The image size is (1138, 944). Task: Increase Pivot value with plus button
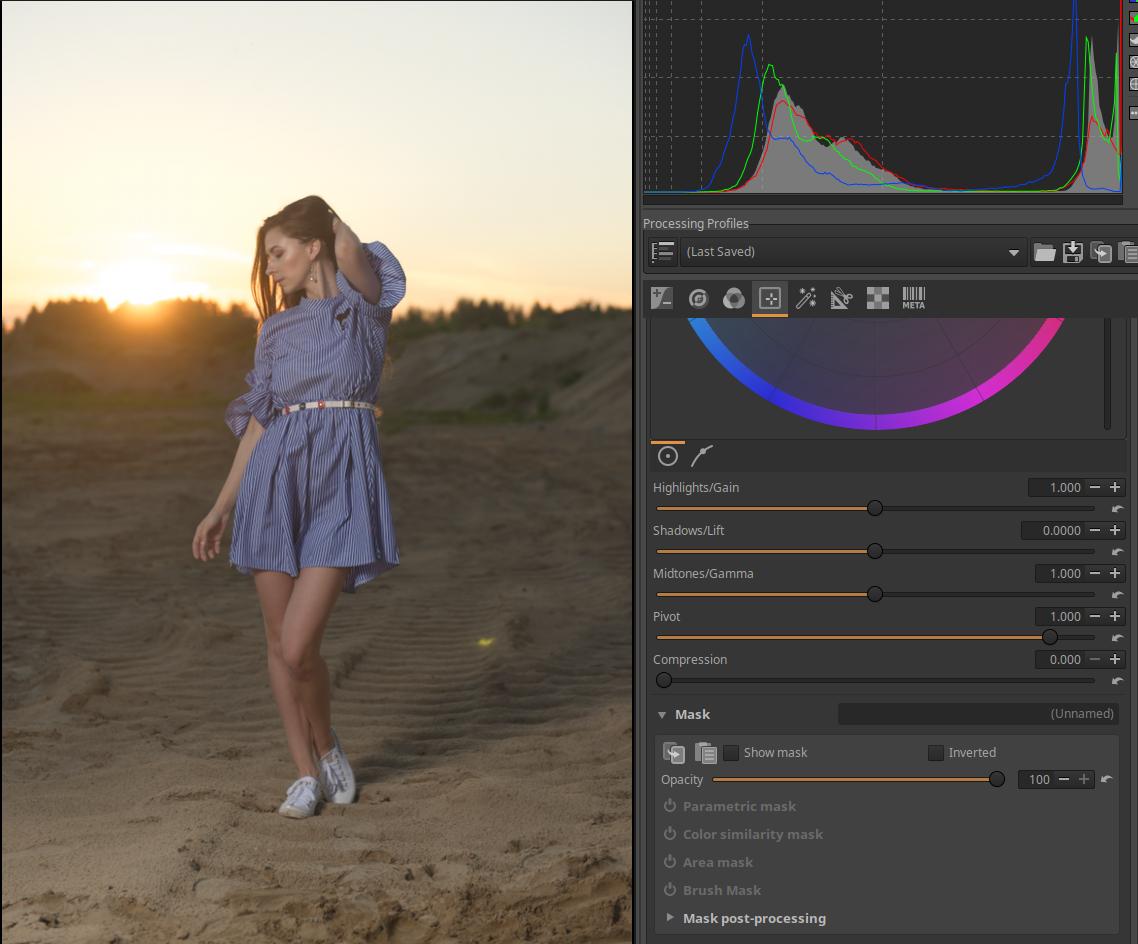(1114, 617)
